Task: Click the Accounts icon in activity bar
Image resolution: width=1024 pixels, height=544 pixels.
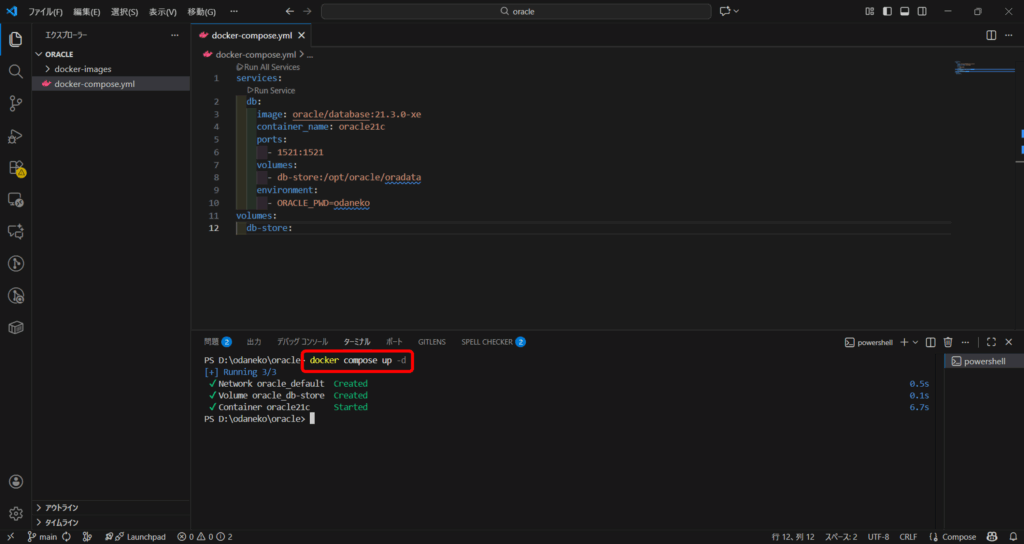Action: pos(16,481)
